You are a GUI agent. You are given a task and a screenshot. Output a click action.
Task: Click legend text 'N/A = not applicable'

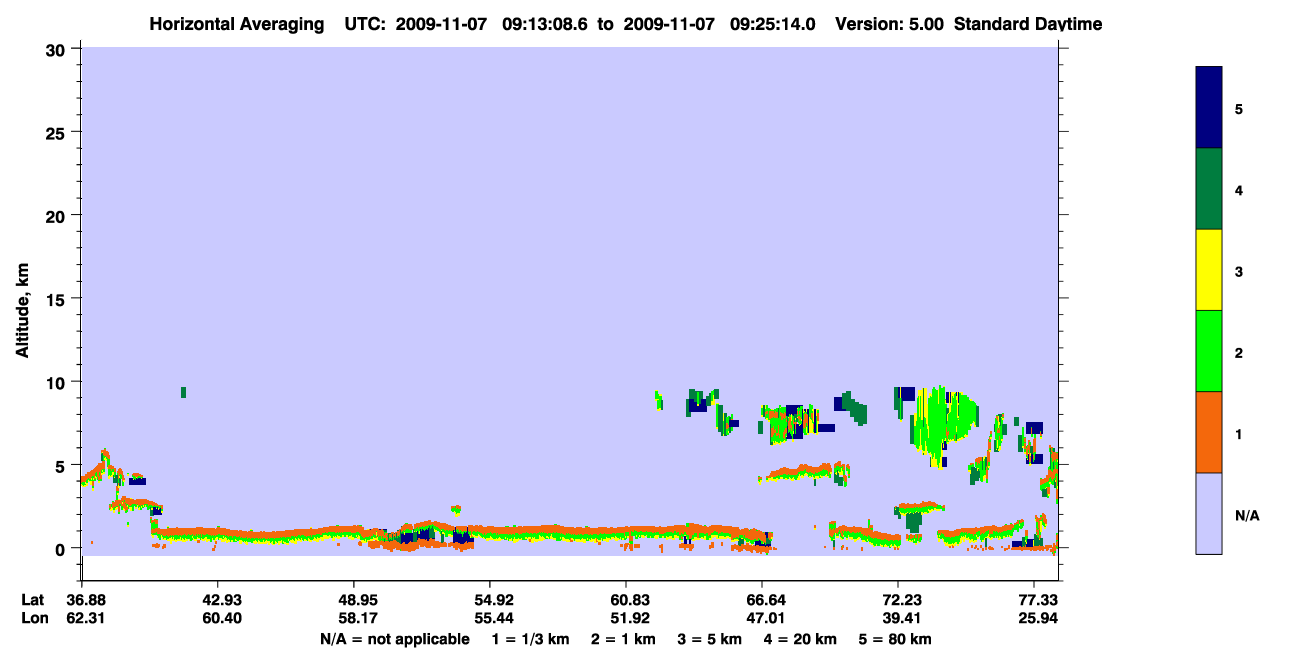[394, 639]
